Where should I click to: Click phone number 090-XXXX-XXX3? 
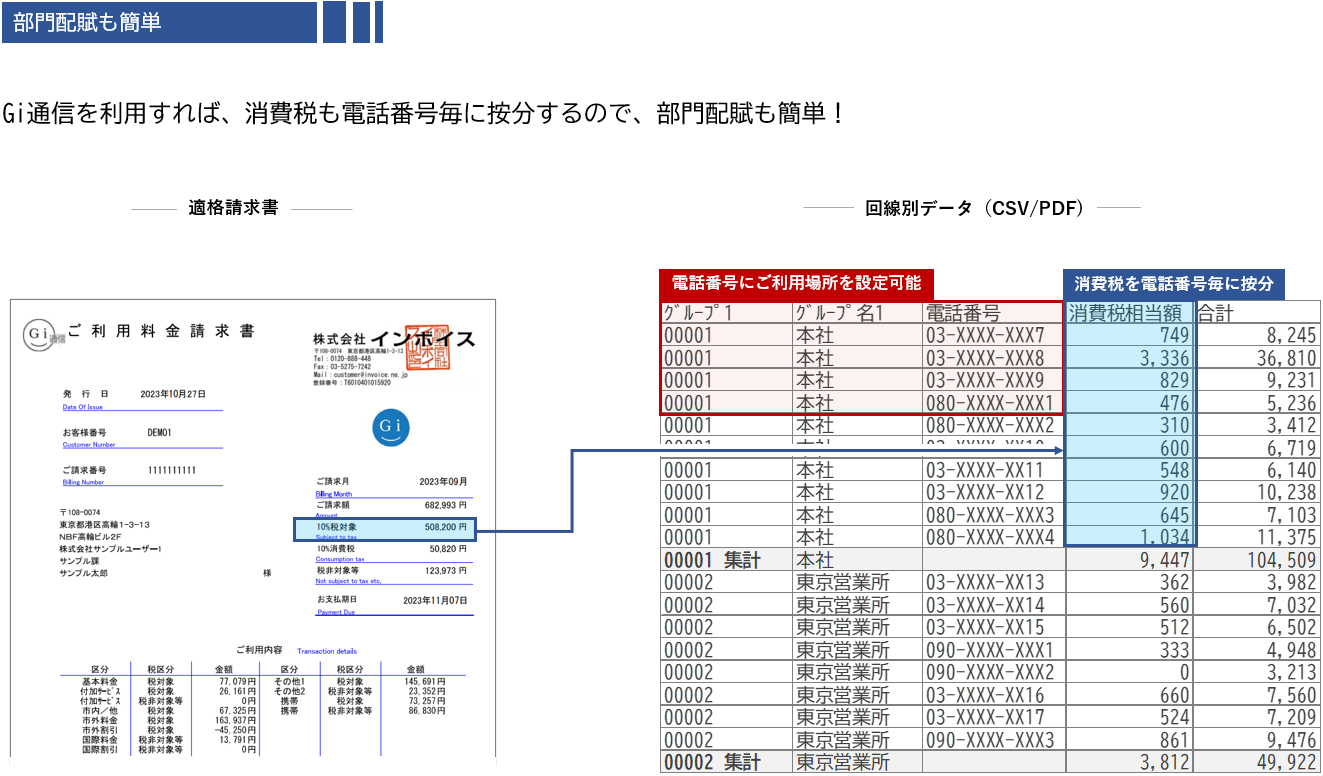pos(990,740)
